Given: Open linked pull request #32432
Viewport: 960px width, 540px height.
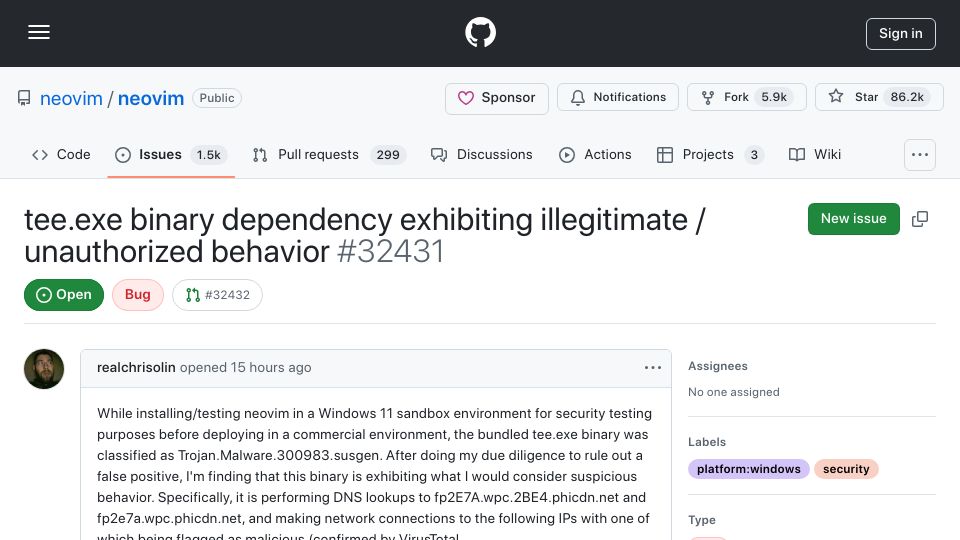Looking at the screenshot, I should coord(217,295).
